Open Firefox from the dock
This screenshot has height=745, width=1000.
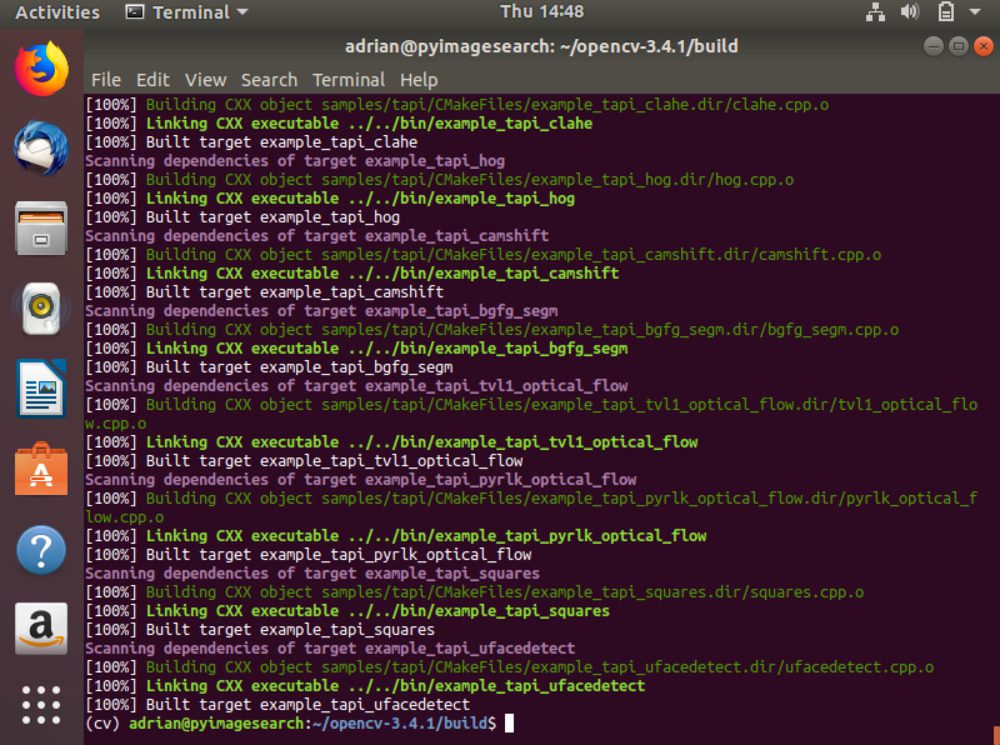pyautogui.click(x=41, y=69)
